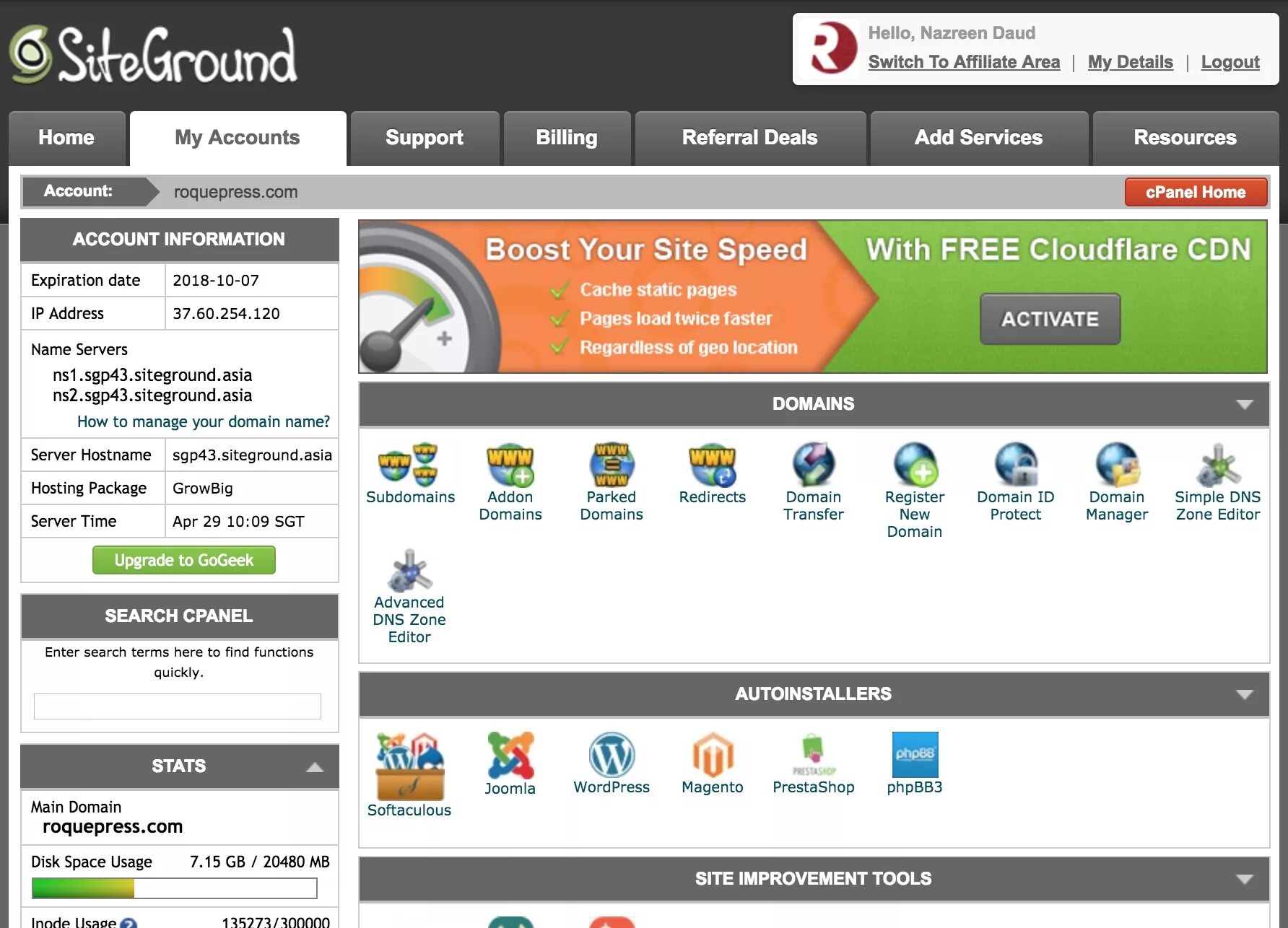The height and width of the screenshot is (928, 1288).
Task: Open the Add Services tab
Action: [x=979, y=138]
